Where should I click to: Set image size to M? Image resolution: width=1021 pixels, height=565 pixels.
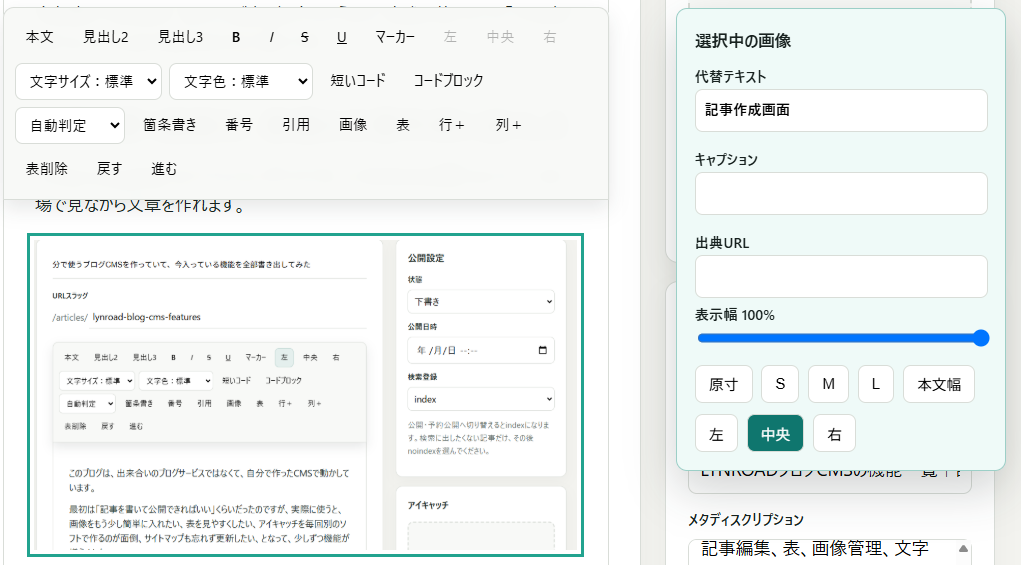point(828,384)
